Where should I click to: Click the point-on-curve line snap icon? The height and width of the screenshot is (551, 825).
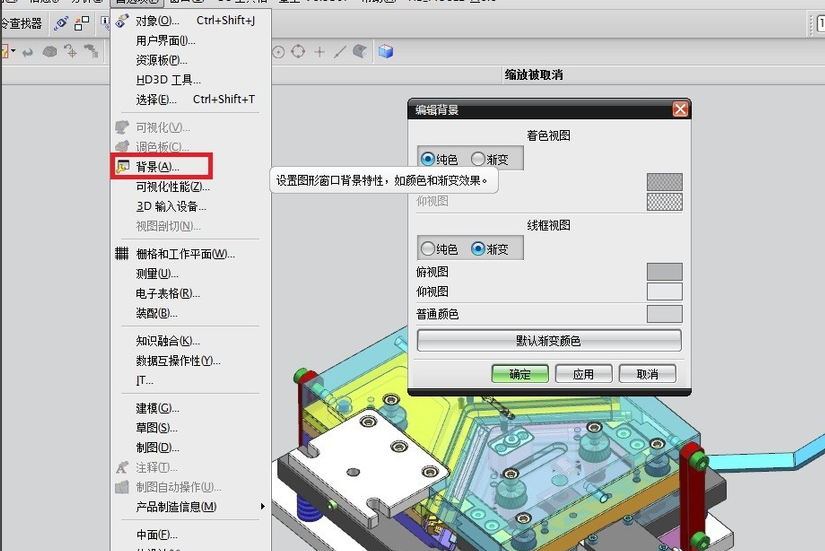pyautogui.click(x=340, y=52)
